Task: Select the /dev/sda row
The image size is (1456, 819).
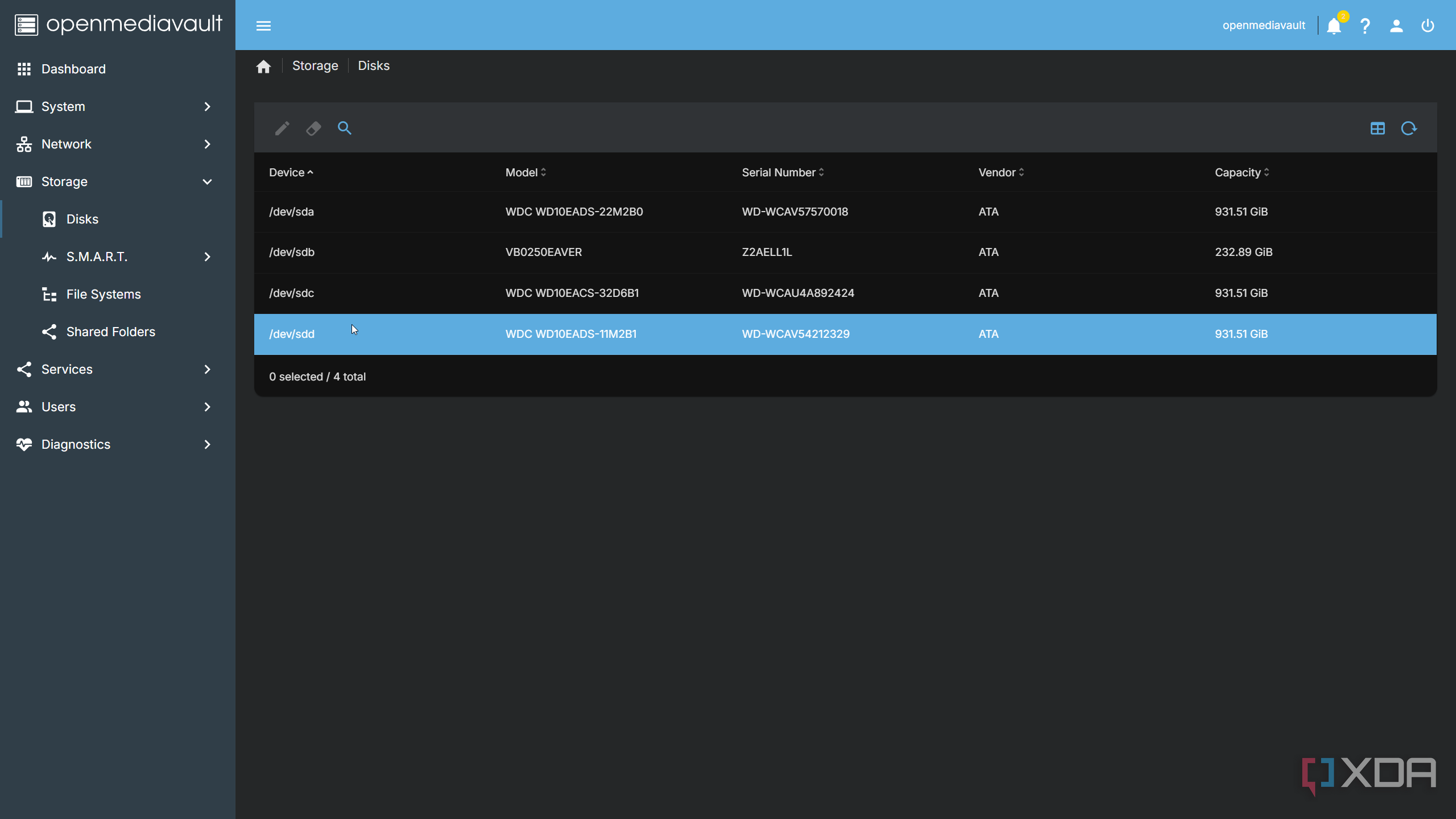Action: 845,212
